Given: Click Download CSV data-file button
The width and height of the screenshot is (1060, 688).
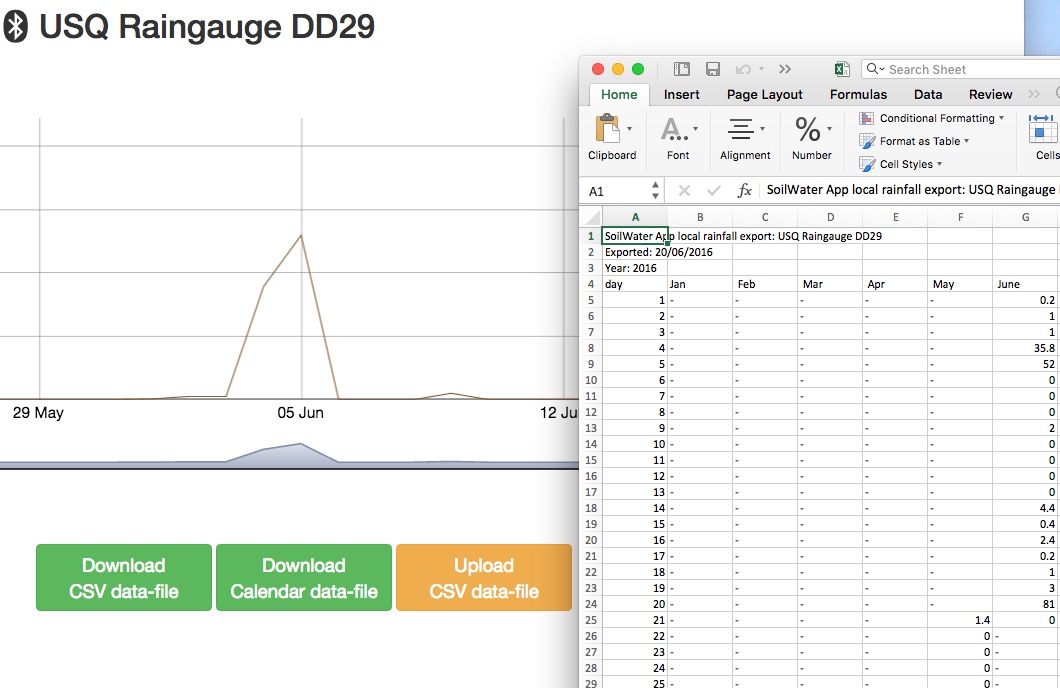Looking at the screenshot, I should point(124,578).
